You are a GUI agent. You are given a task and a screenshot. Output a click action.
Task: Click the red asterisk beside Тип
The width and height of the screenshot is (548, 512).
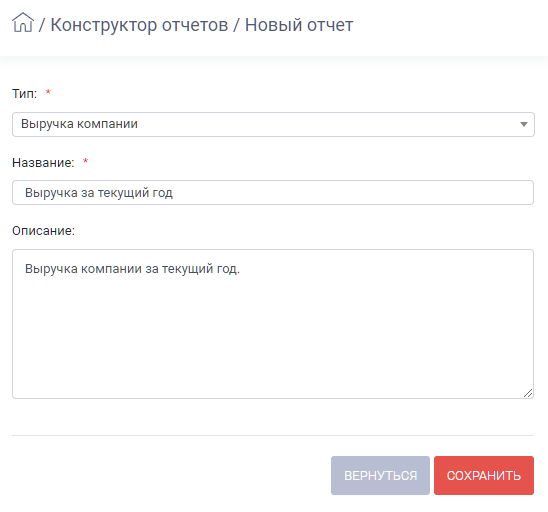point(48,92)
